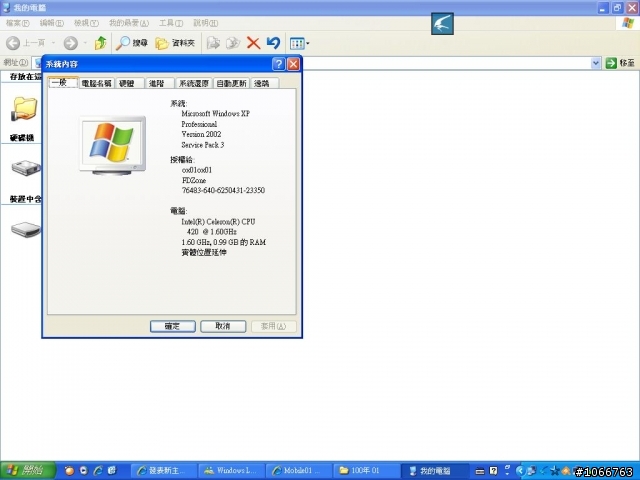The height and width of the screenshot is (480, 640).
Task: Click the red Delete X icon
Action: point(253,43)
